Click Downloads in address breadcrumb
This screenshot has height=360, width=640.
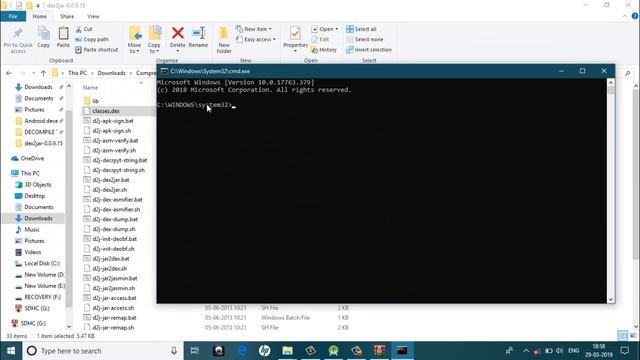tap(111, 73)
